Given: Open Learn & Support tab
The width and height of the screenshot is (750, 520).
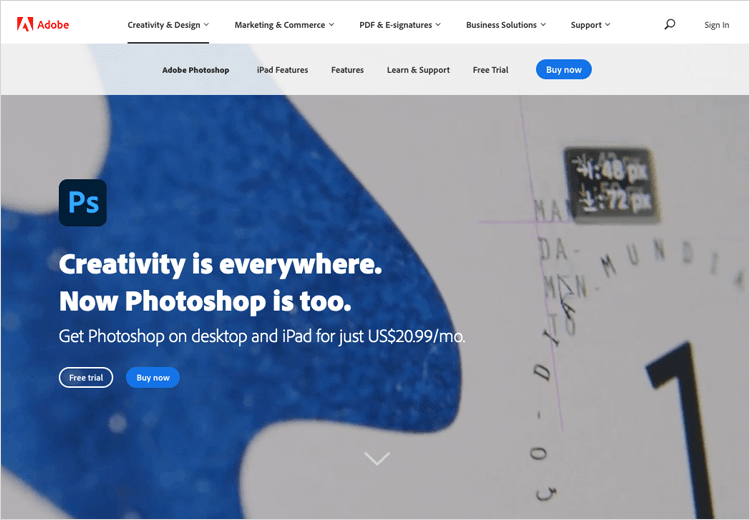Looking at the screenshot, I should (418, 70).
